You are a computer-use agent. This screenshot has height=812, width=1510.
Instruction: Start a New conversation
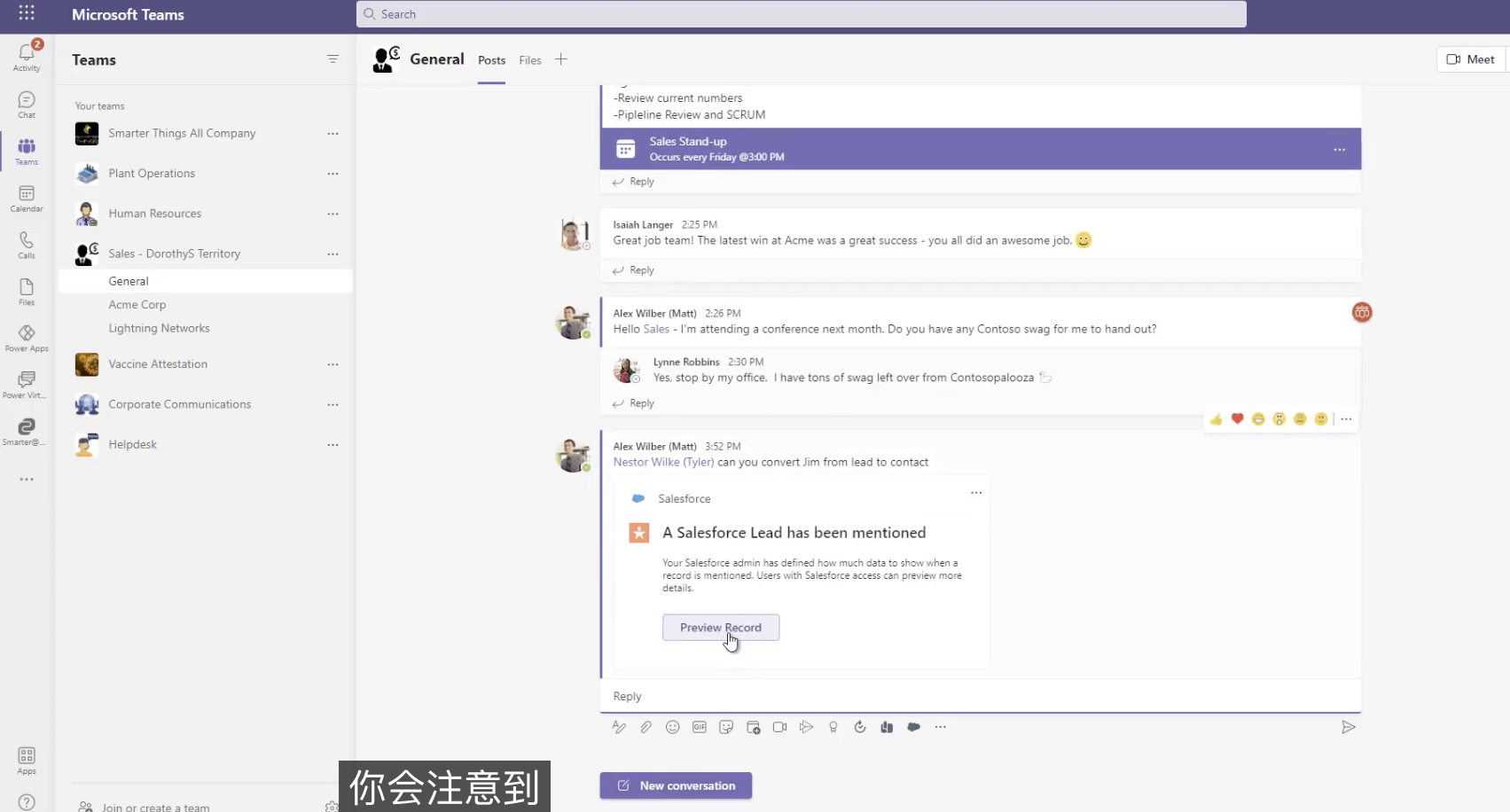tap(676, 785)
